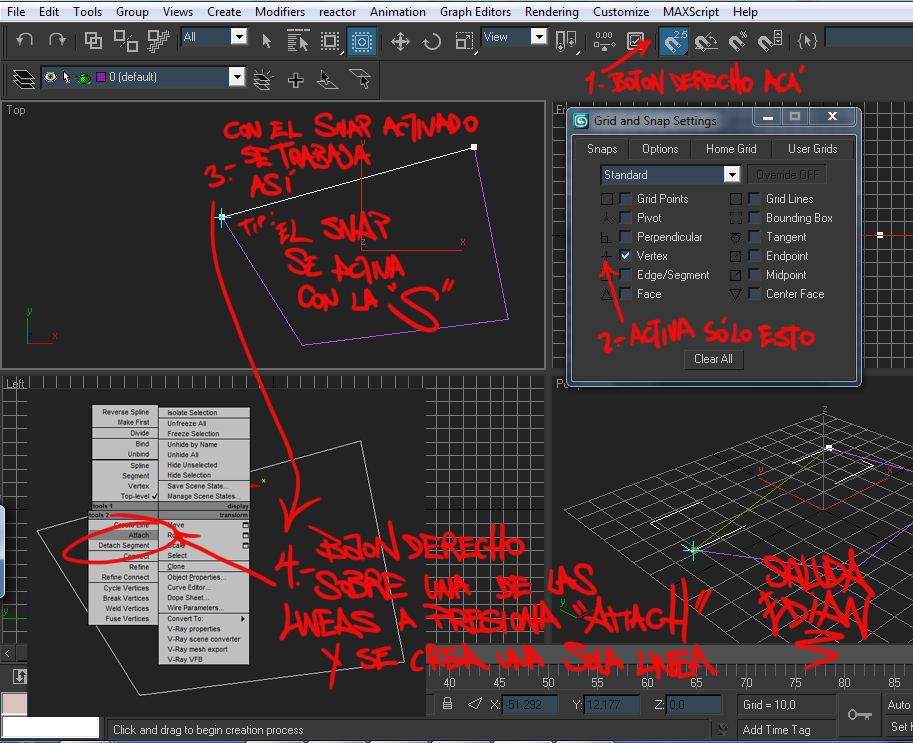Click the Edit Named Selection Sets icon

(807, 41)
